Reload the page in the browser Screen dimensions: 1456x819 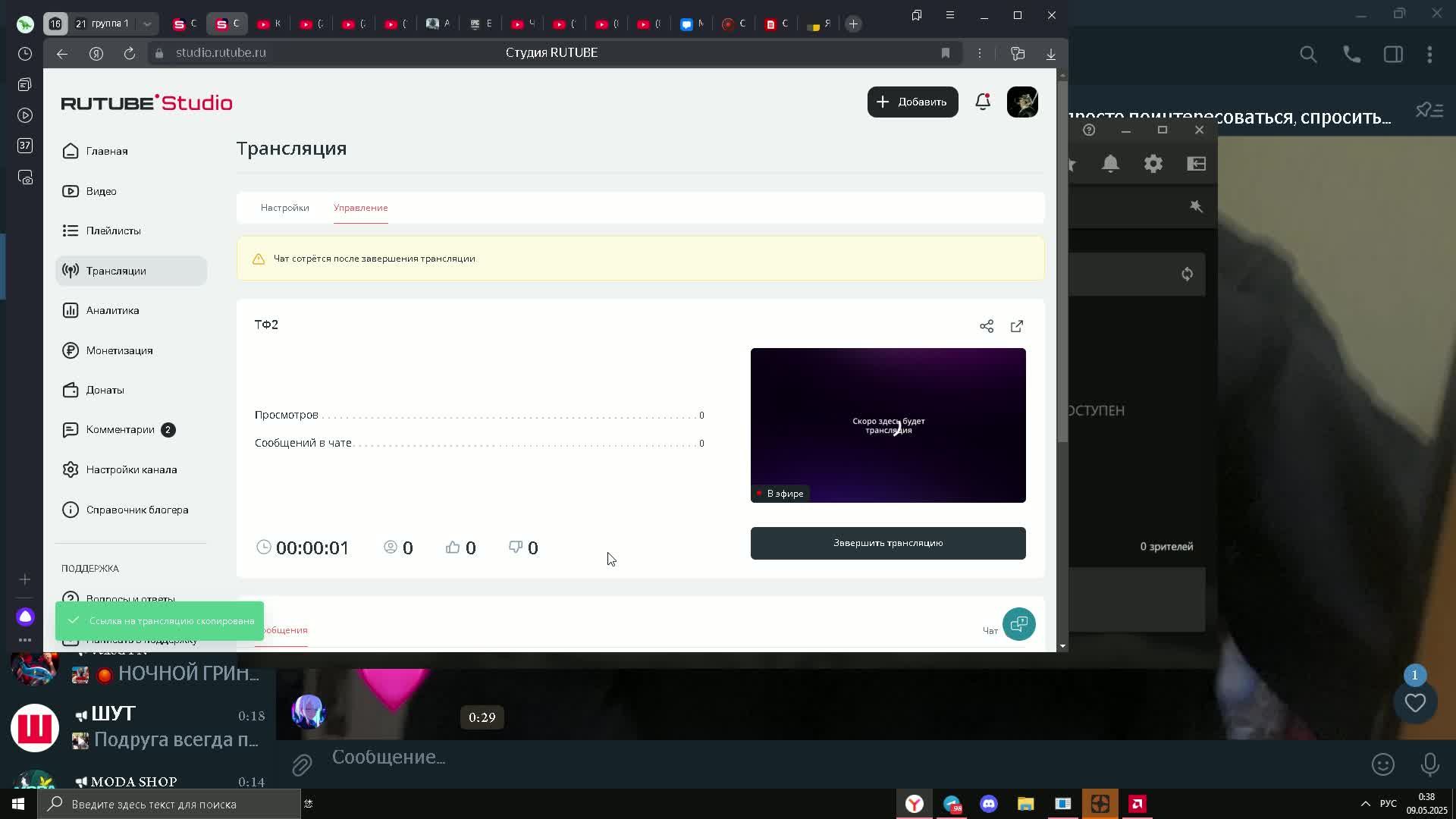[x=130, y=53]
